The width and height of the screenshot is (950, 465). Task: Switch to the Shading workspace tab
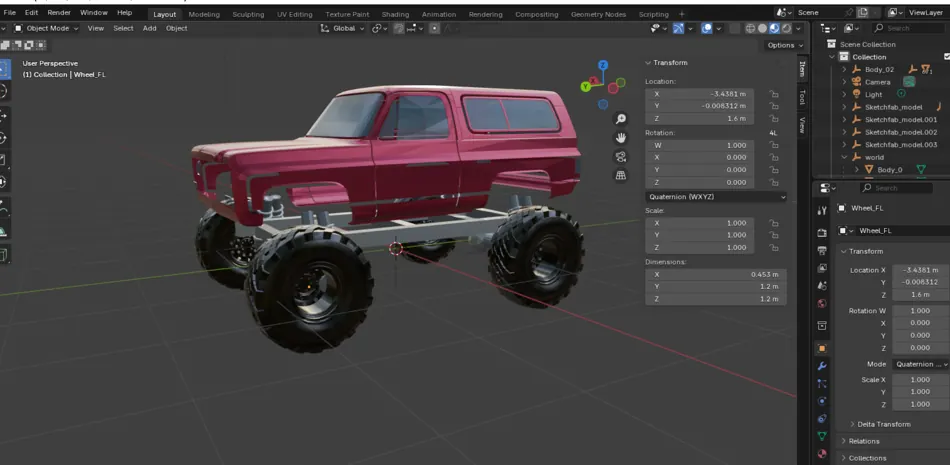coord(396,15)
